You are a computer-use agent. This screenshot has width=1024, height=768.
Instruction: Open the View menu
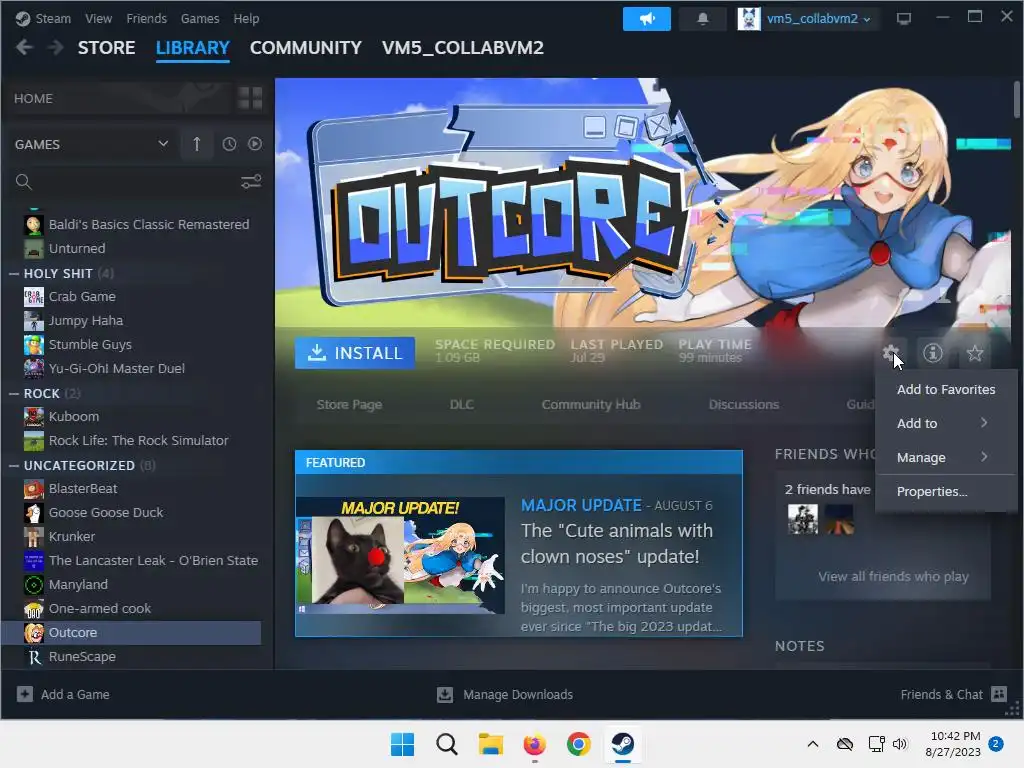pos(98,18)
